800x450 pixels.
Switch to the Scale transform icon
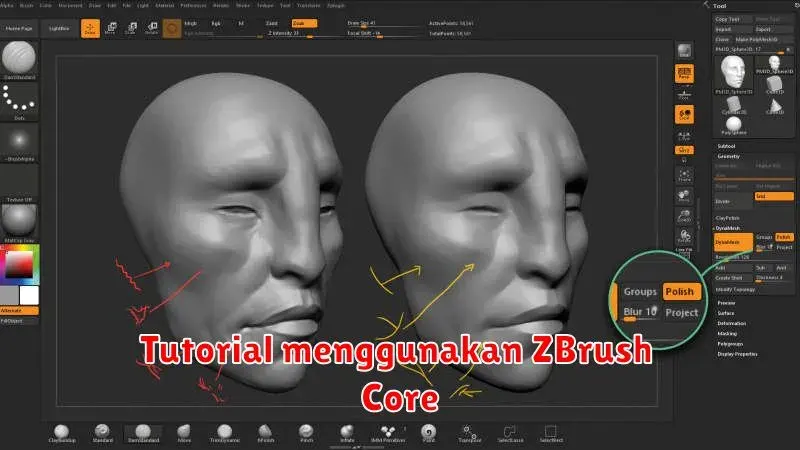coord(131,29)
